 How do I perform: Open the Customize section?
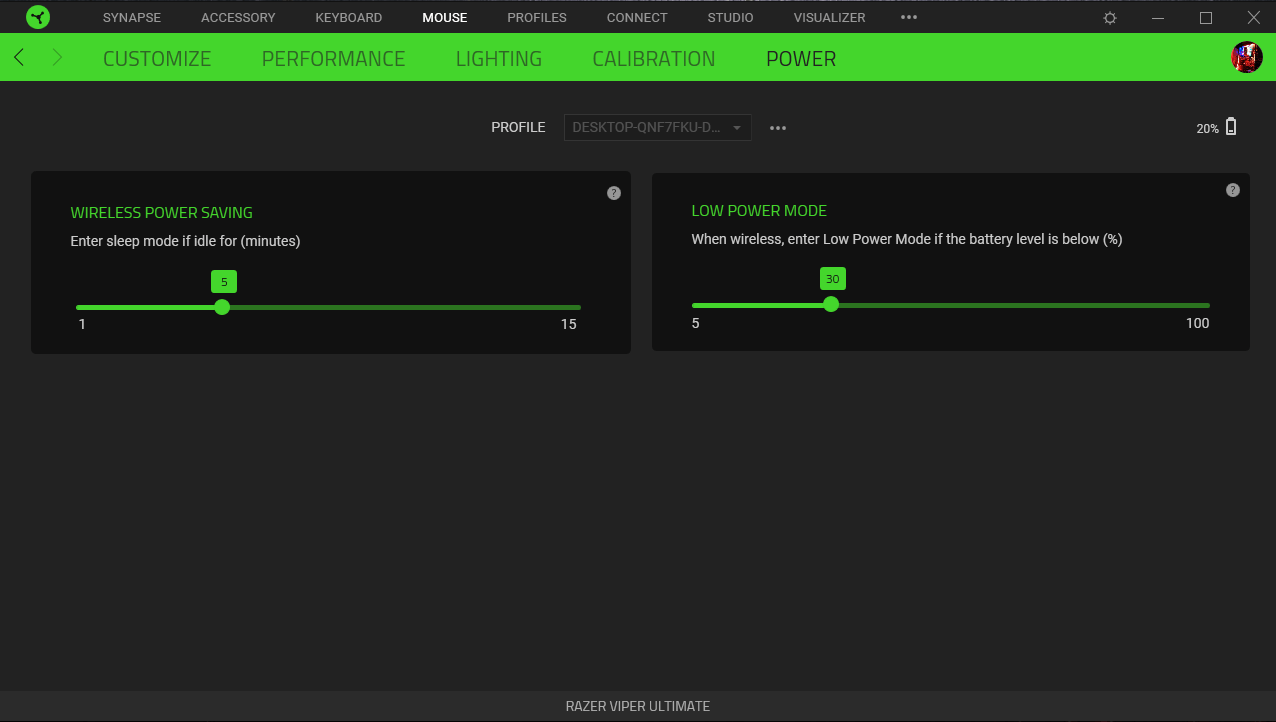pos(157,59)
